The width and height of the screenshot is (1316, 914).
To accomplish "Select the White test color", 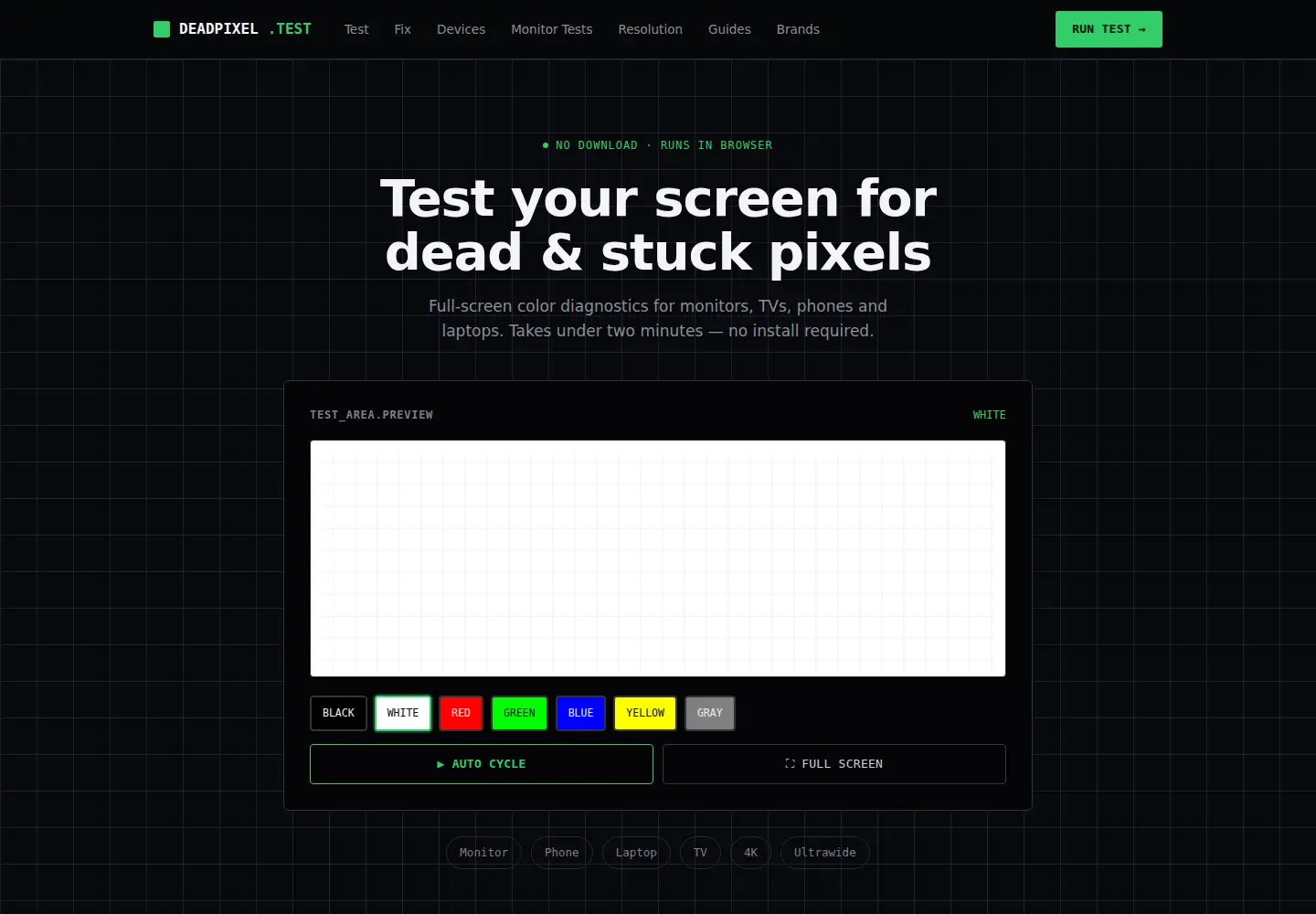I will (403, 713).
